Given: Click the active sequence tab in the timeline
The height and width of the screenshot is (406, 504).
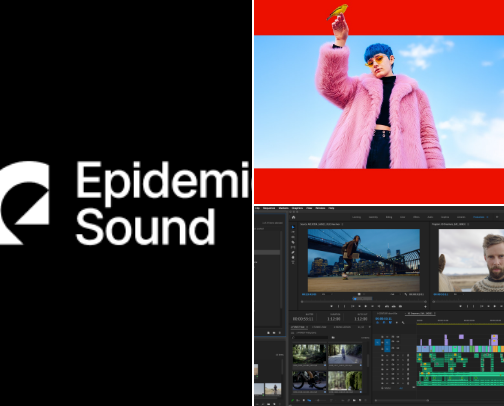Looking at the screenshot, I should click(421, 313).
